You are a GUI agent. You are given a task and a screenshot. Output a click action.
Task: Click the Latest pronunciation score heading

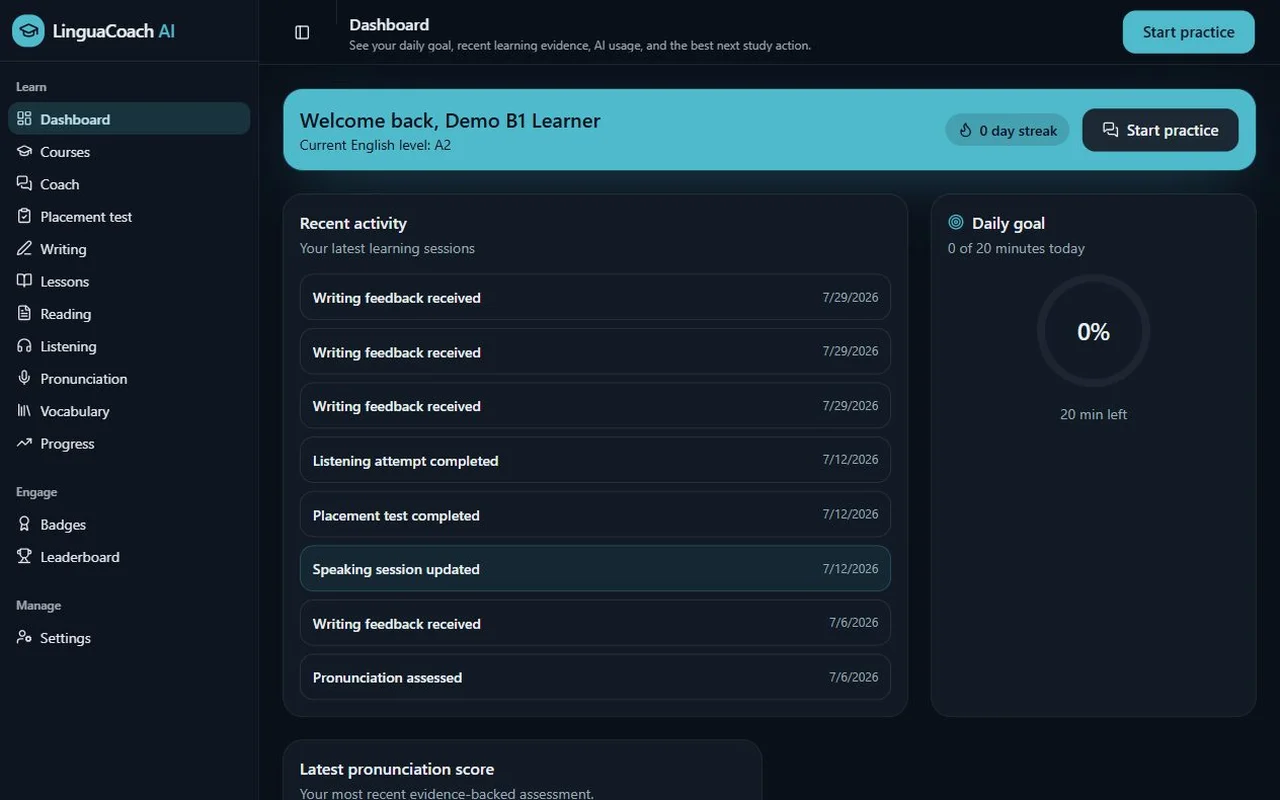(397, 769)
